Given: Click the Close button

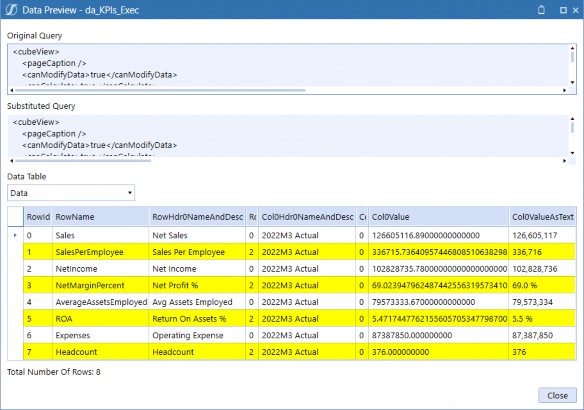Looking at the screenshot, I should tap(557, 395).
